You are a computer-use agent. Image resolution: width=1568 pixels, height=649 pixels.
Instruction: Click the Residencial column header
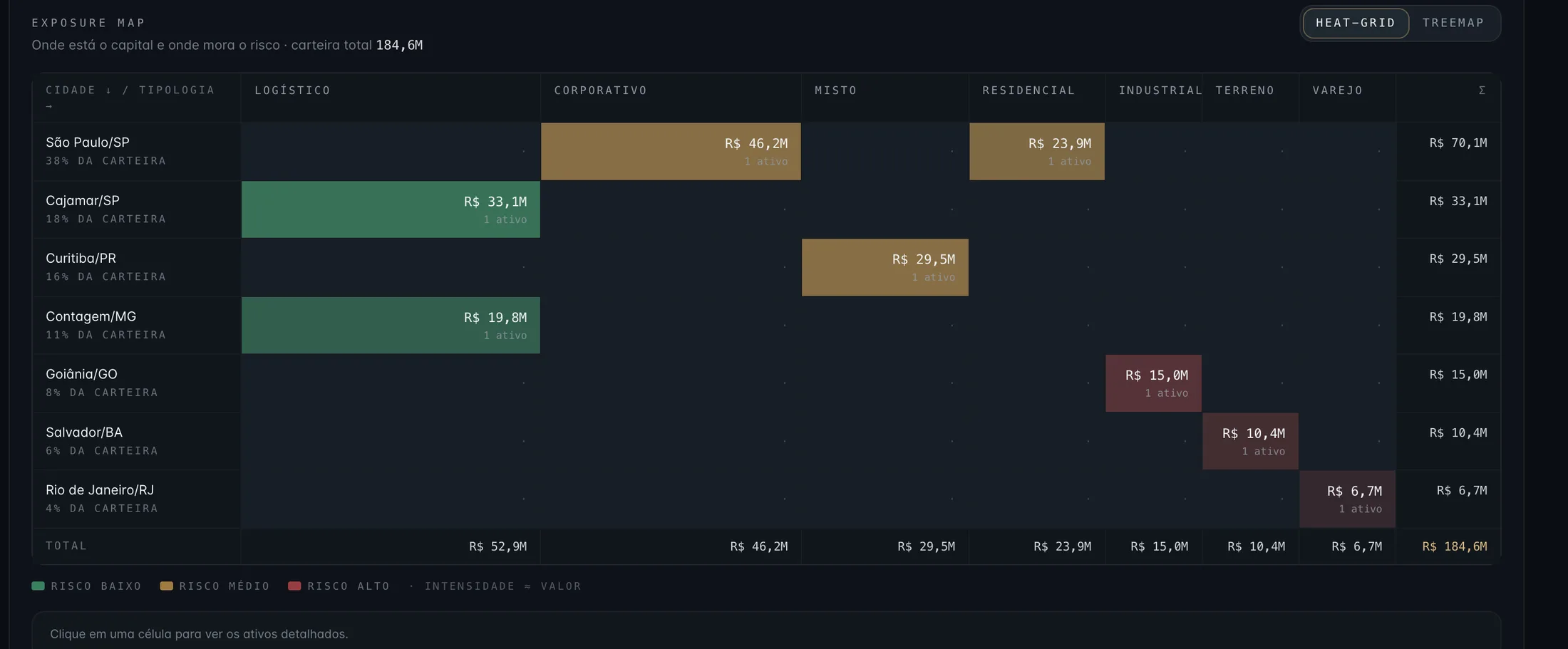pyautogui.click(x=1037, y=98)
